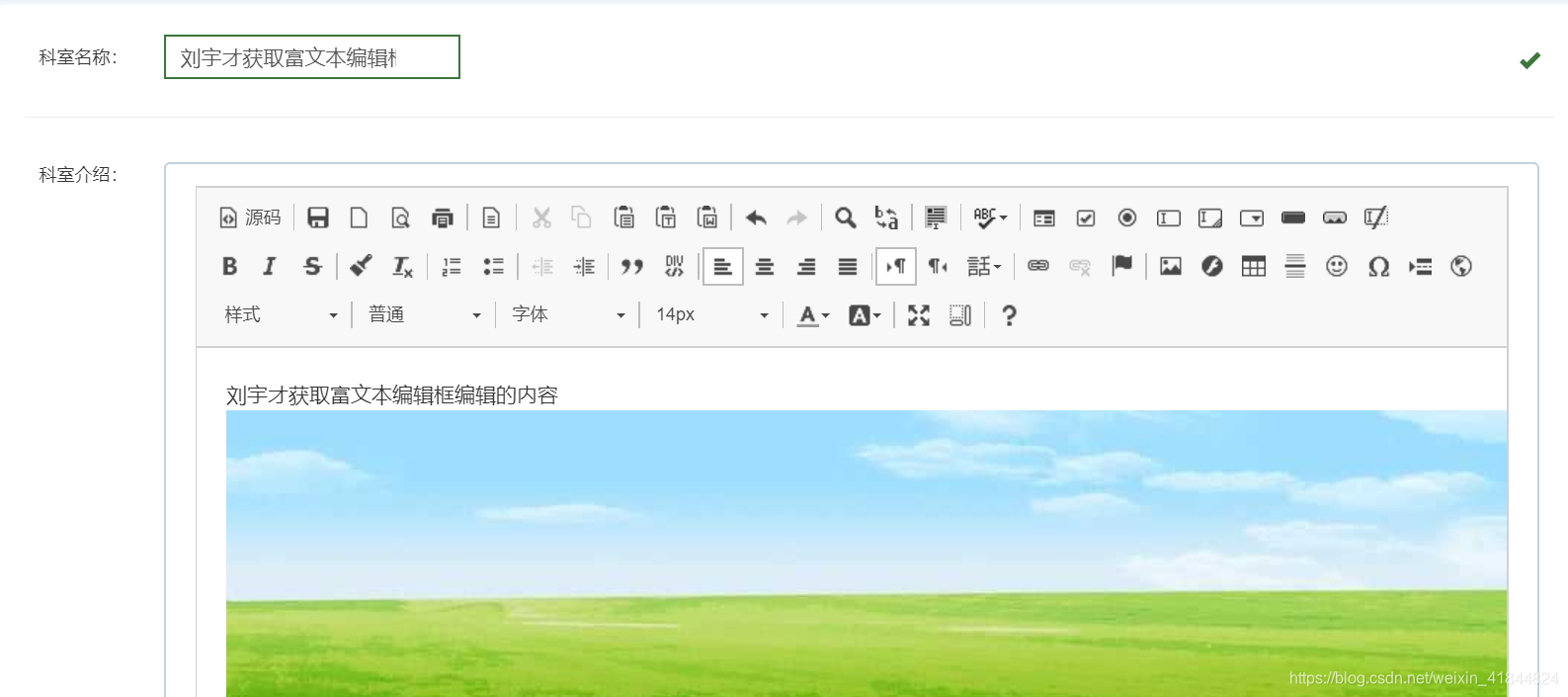Image resolution: width=1568 pixels, height=697 pixels.
Task: Insert a Textarea element
Action: pos(1210,218)
